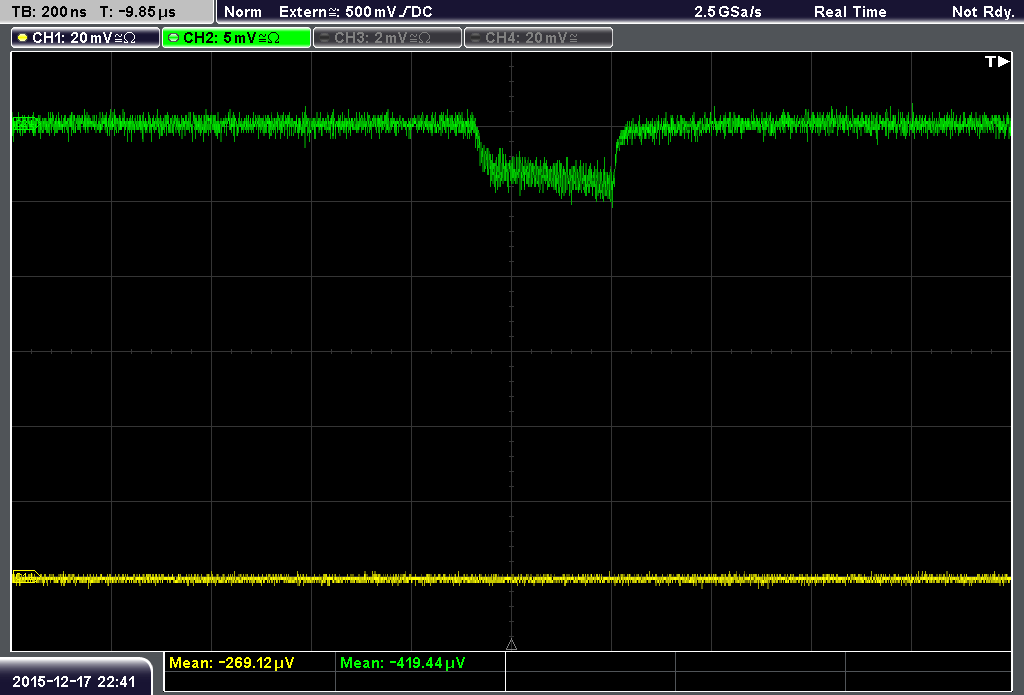
Task: Click the Not Rdy. trigger status
Action: click(x=983, y=12)
